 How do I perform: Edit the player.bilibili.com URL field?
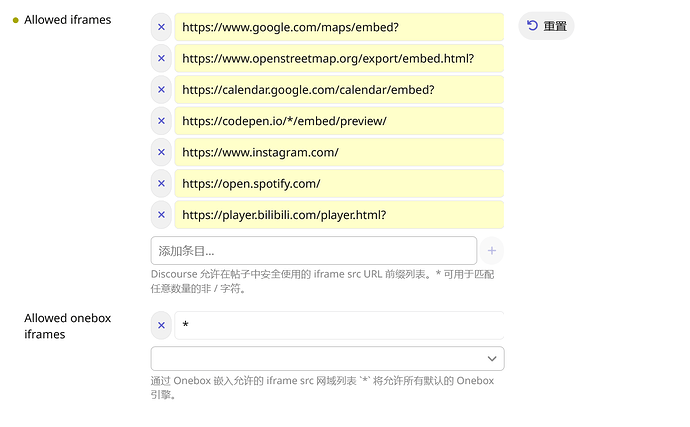(339, 214)
